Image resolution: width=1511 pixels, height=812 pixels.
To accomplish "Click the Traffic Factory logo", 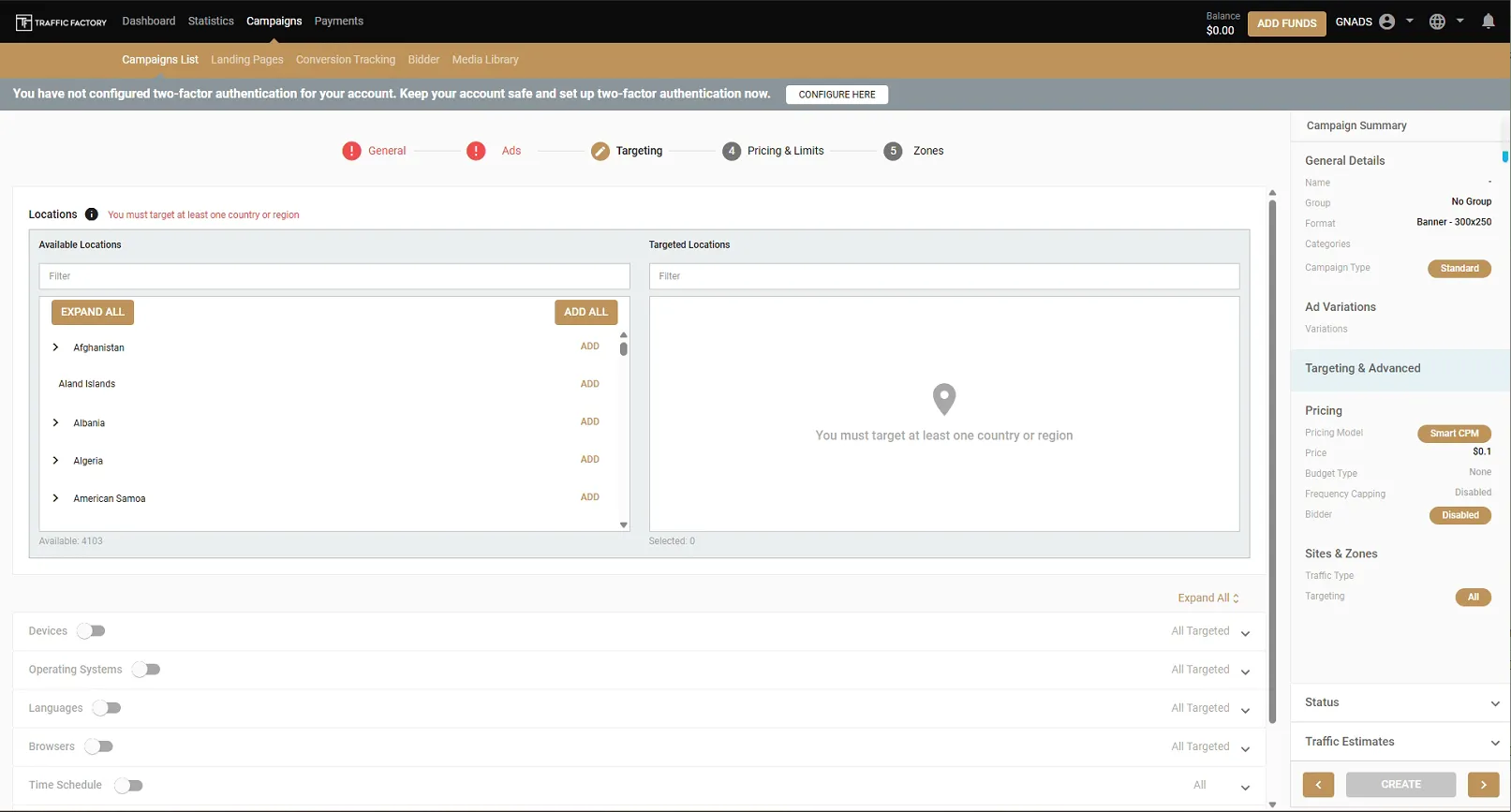I will tap(61, 22).
